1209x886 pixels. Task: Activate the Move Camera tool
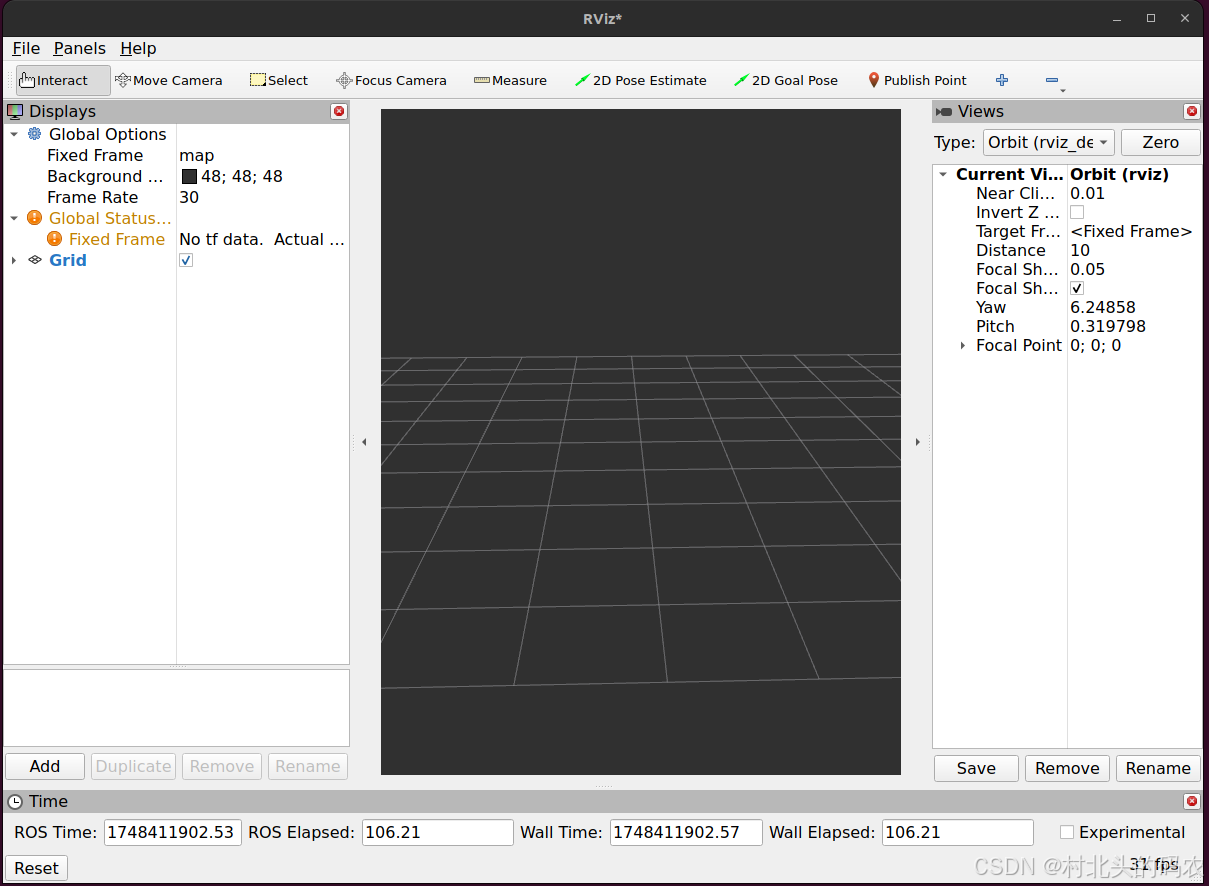point(168,80)
